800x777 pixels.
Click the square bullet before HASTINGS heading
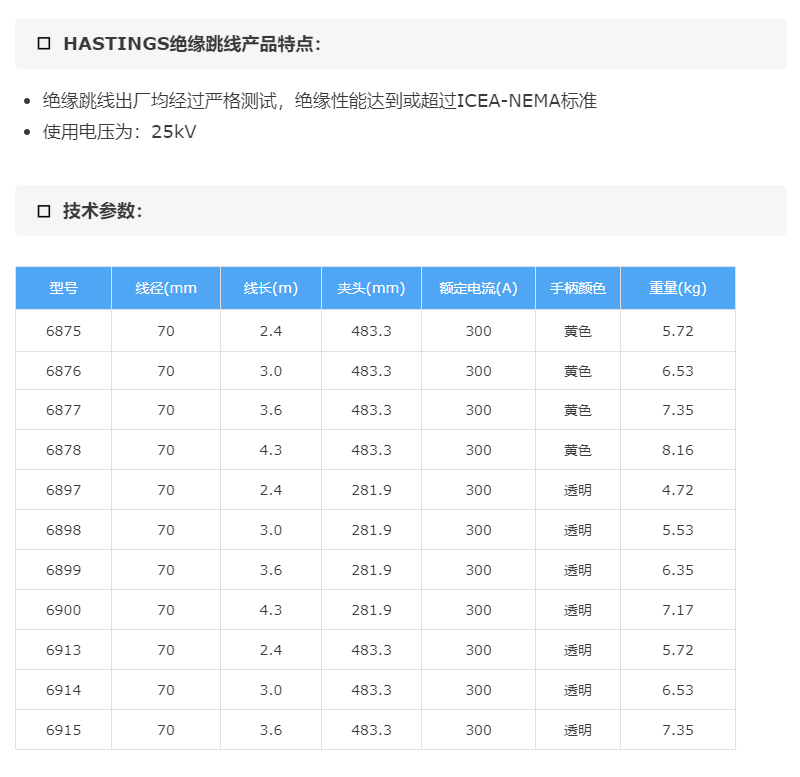pyautogui.click(x=44, y=43)
